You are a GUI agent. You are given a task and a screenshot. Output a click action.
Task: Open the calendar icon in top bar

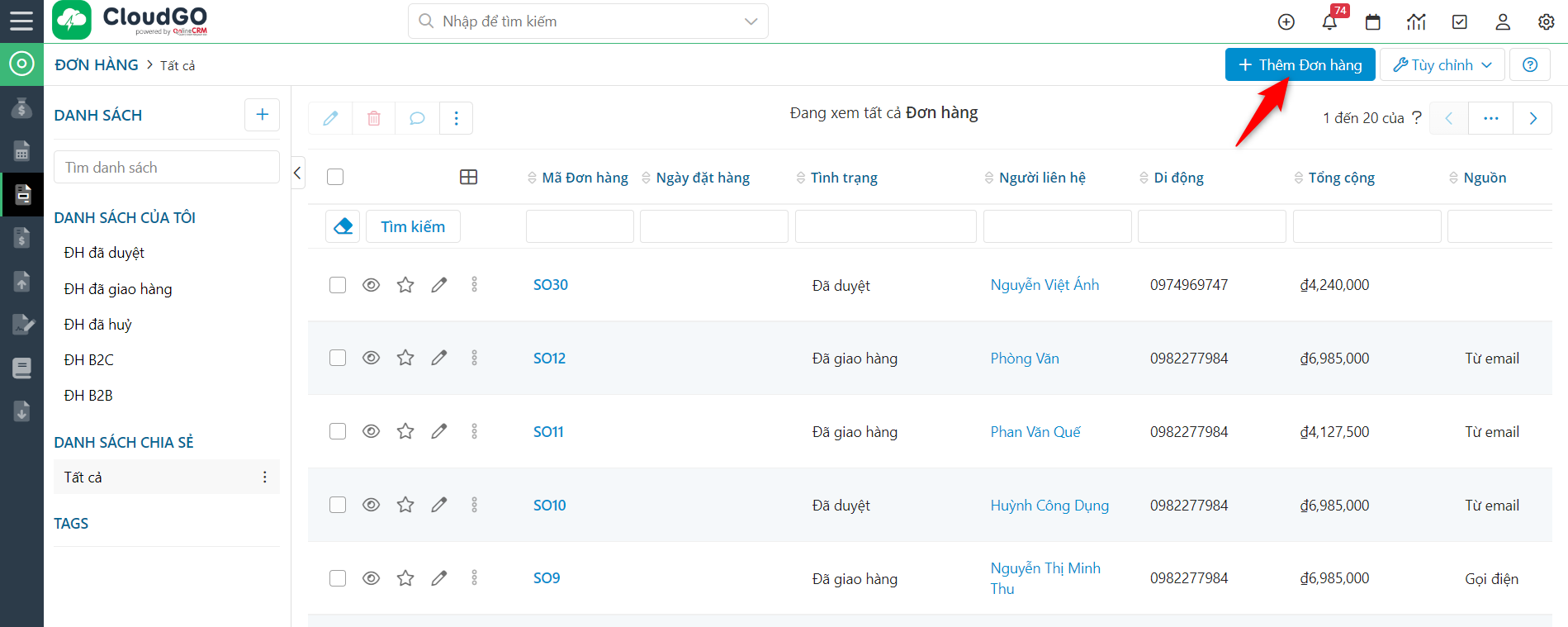click(x=1372, y=22)
